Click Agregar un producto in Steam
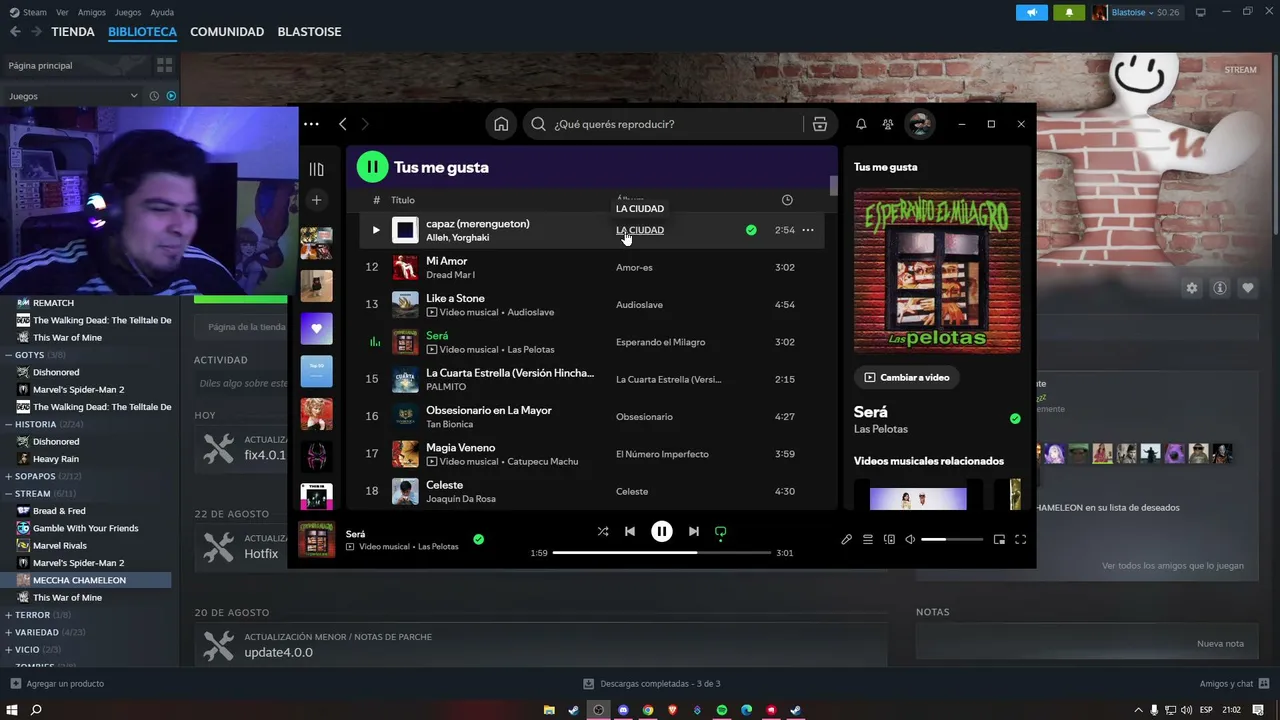 click(x=57, y=684)
